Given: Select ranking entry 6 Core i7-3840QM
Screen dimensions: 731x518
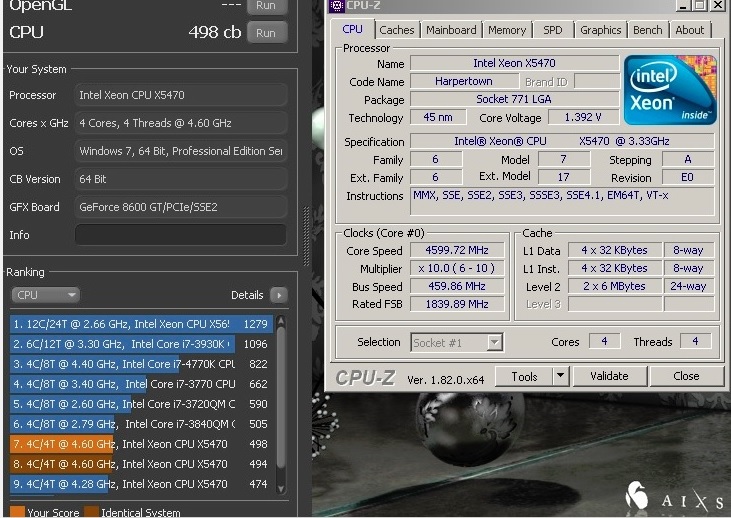Looking at the screenshot, I should pos(141,424).
